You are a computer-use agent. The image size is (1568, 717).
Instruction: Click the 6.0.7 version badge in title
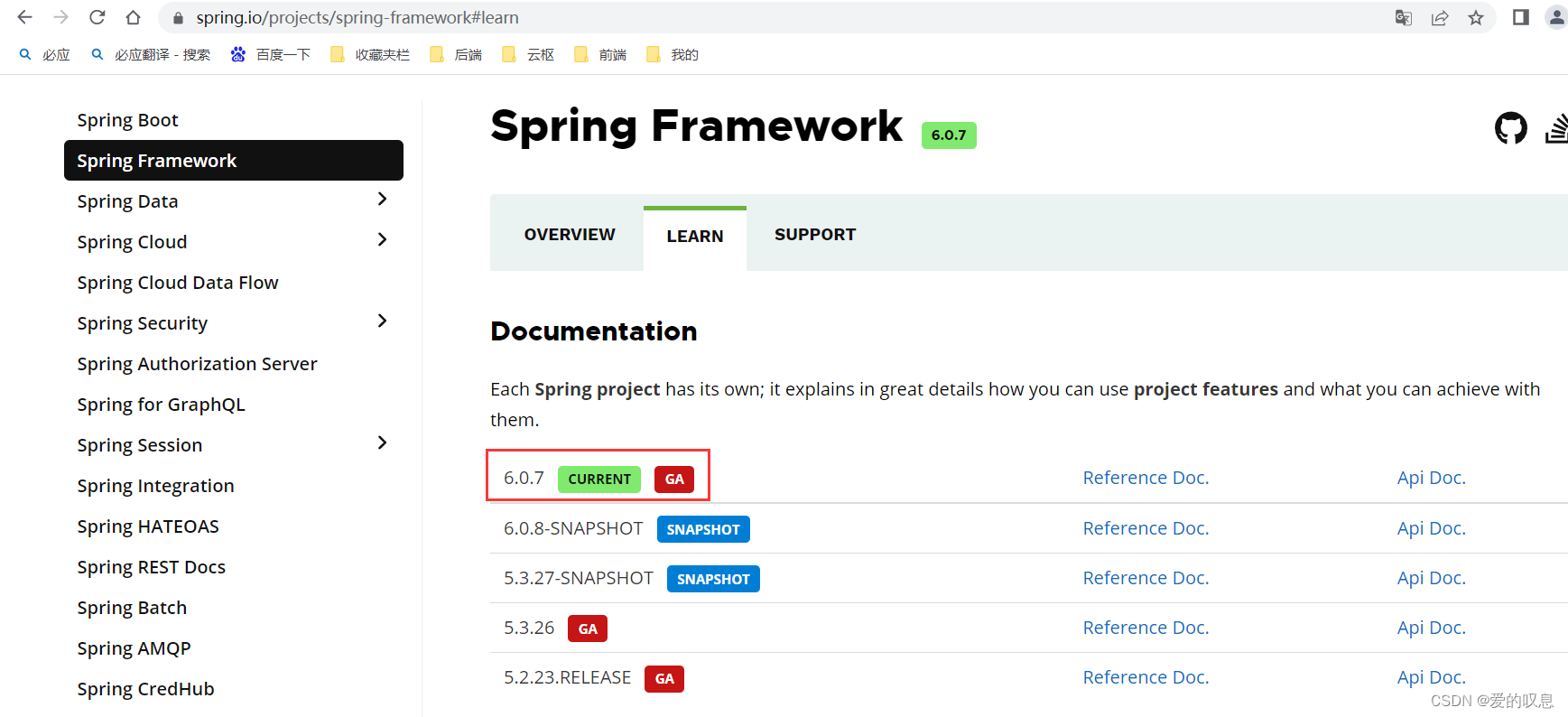[x=949, y=135]
